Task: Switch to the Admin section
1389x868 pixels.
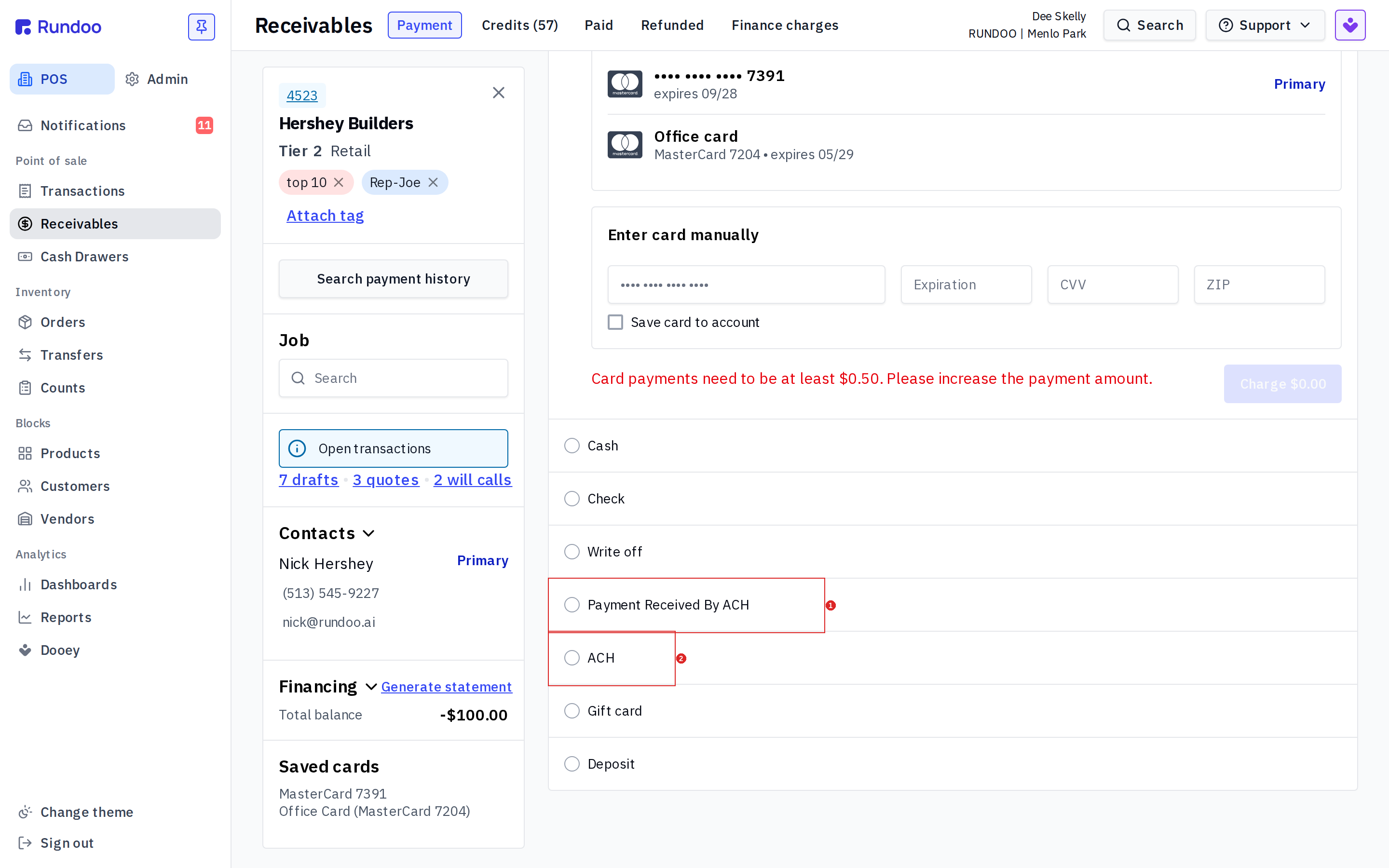Action: [x=157, y=79]
